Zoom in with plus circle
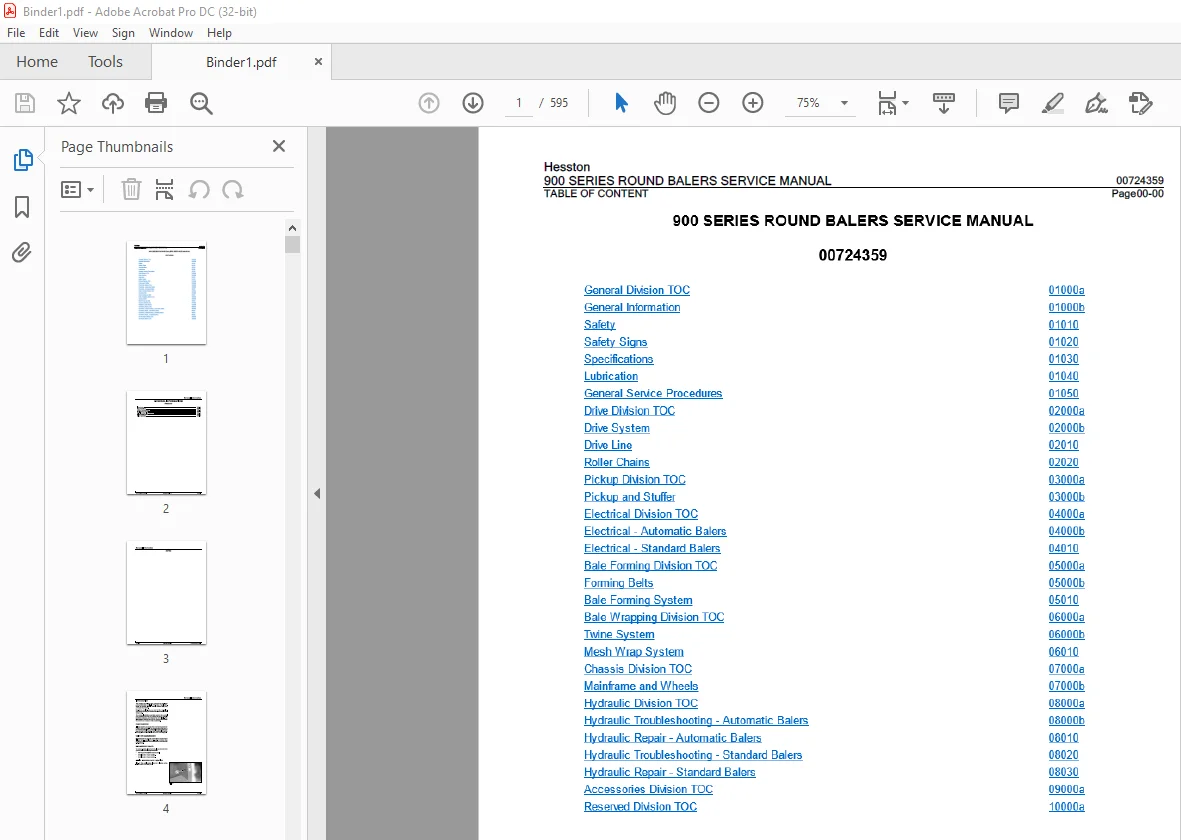The image size is (1181, 840). [752, 103]
